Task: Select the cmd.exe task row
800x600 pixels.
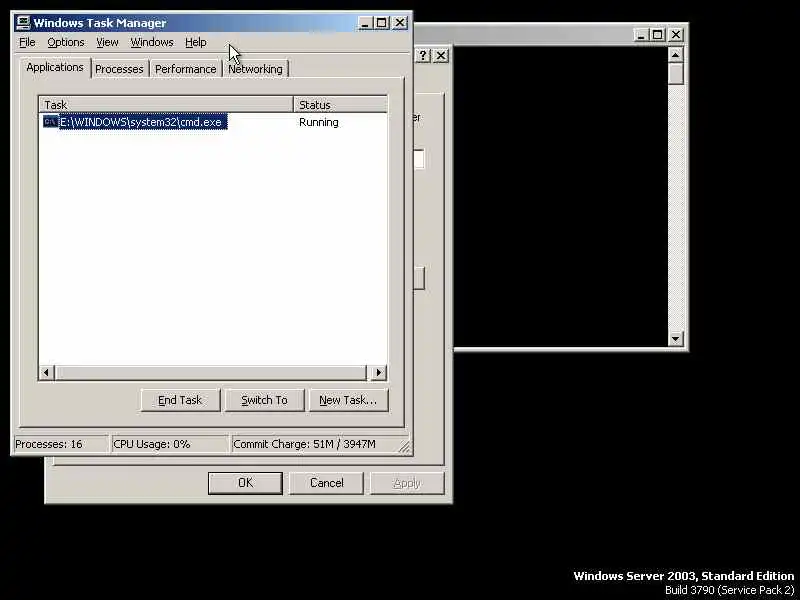Action: pos(213,122)
